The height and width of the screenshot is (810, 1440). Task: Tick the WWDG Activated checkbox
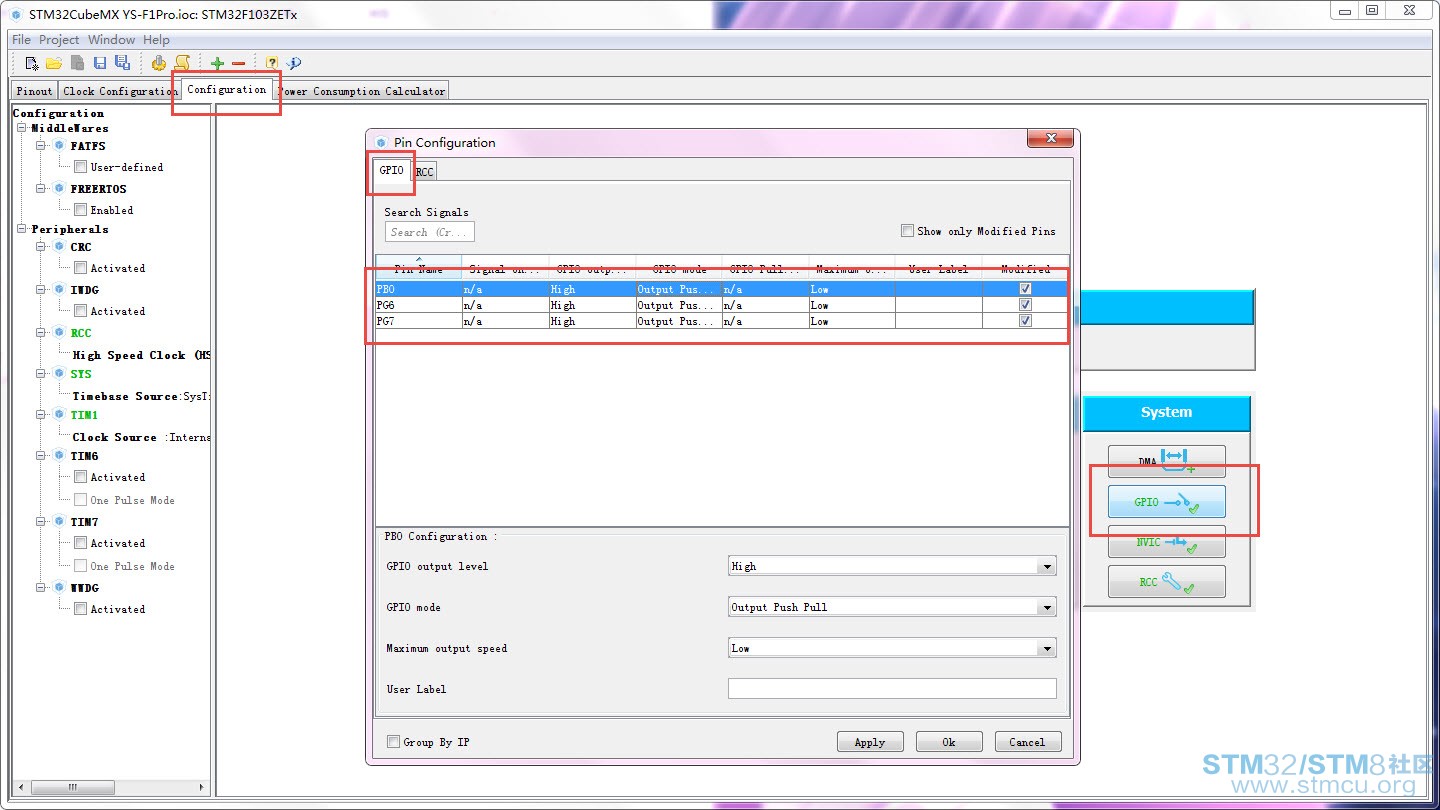click(80, 609)
